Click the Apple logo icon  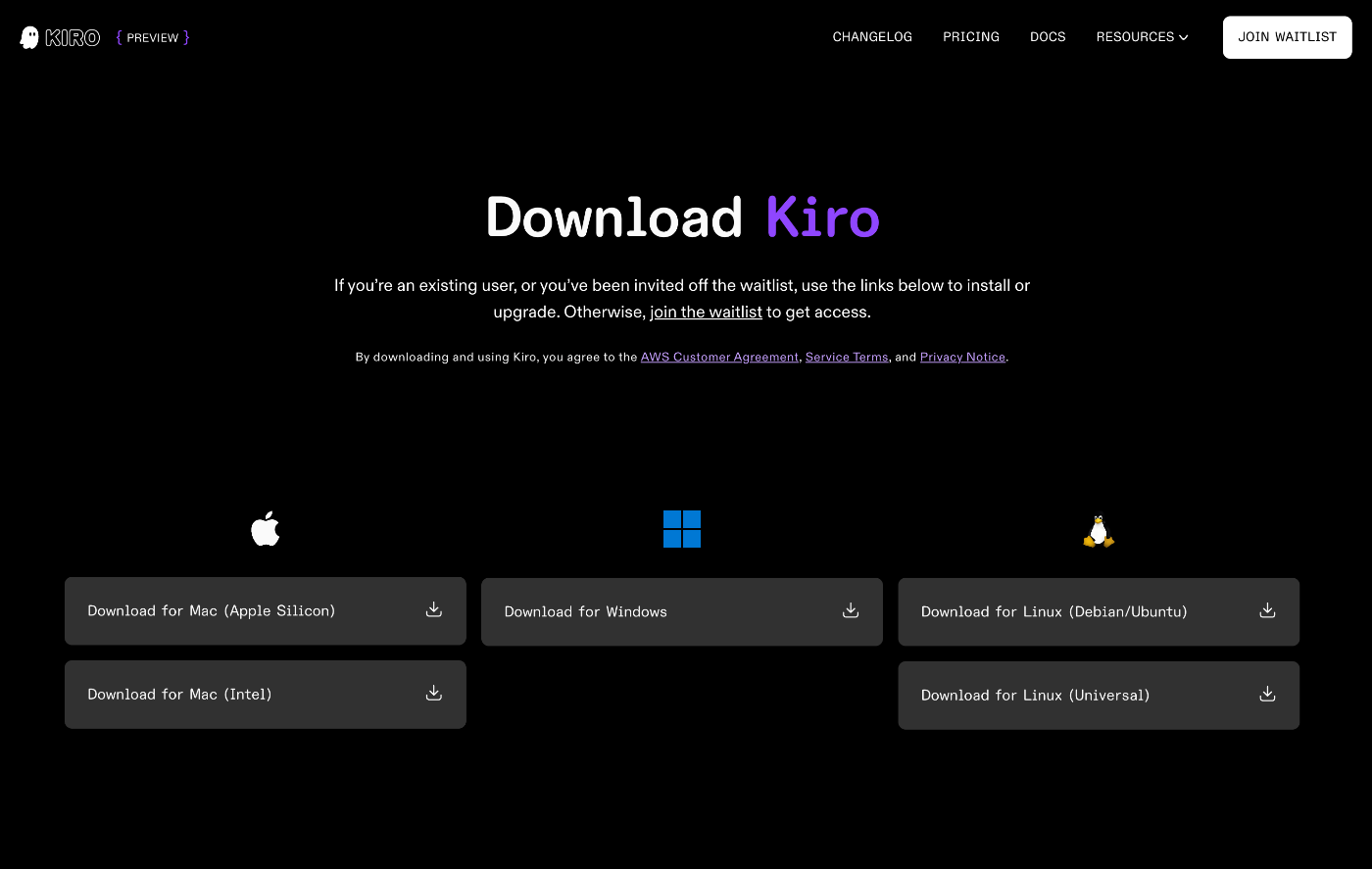[266, 529]
